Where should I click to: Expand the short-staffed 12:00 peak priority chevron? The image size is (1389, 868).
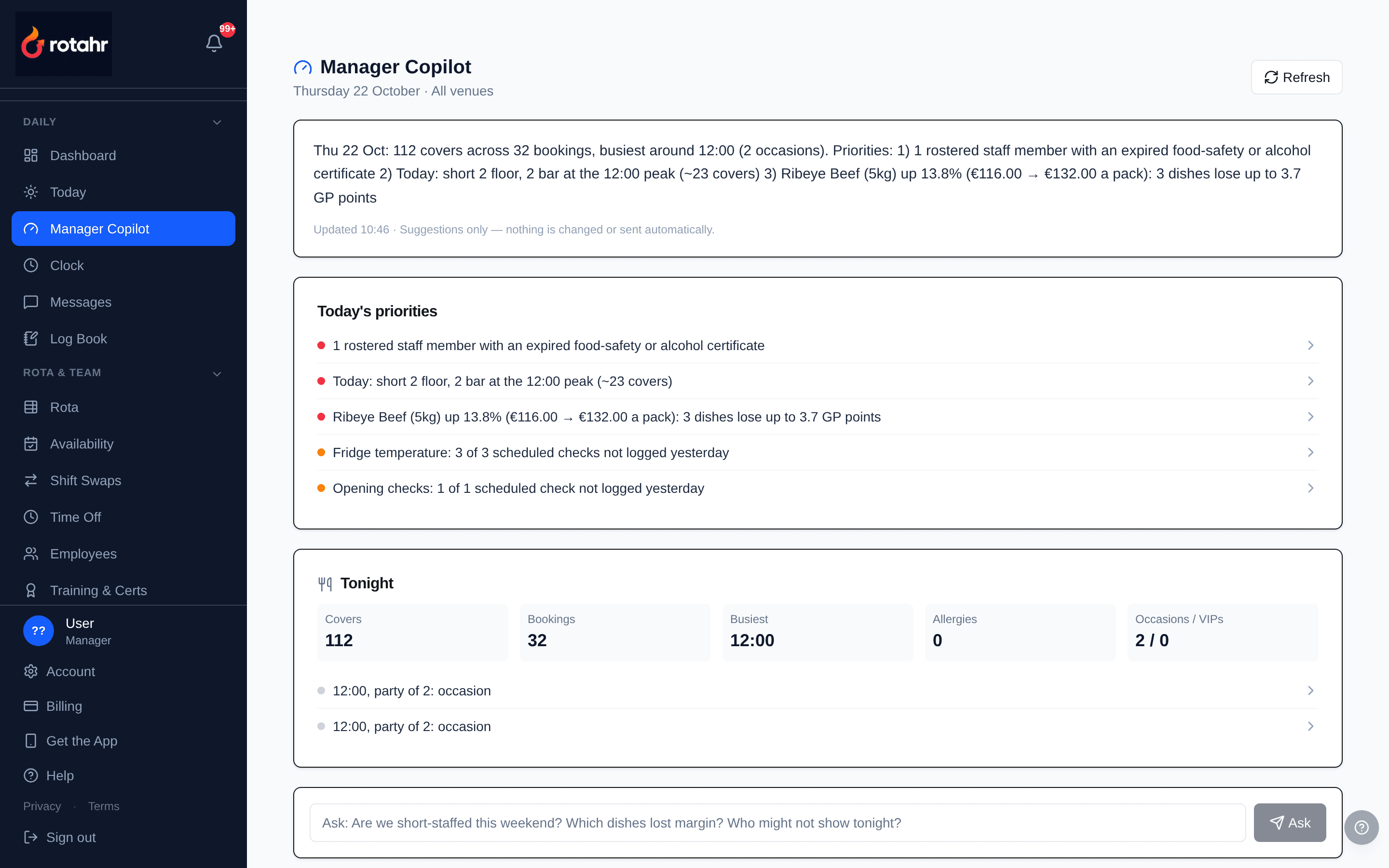tap(1310, 381)
